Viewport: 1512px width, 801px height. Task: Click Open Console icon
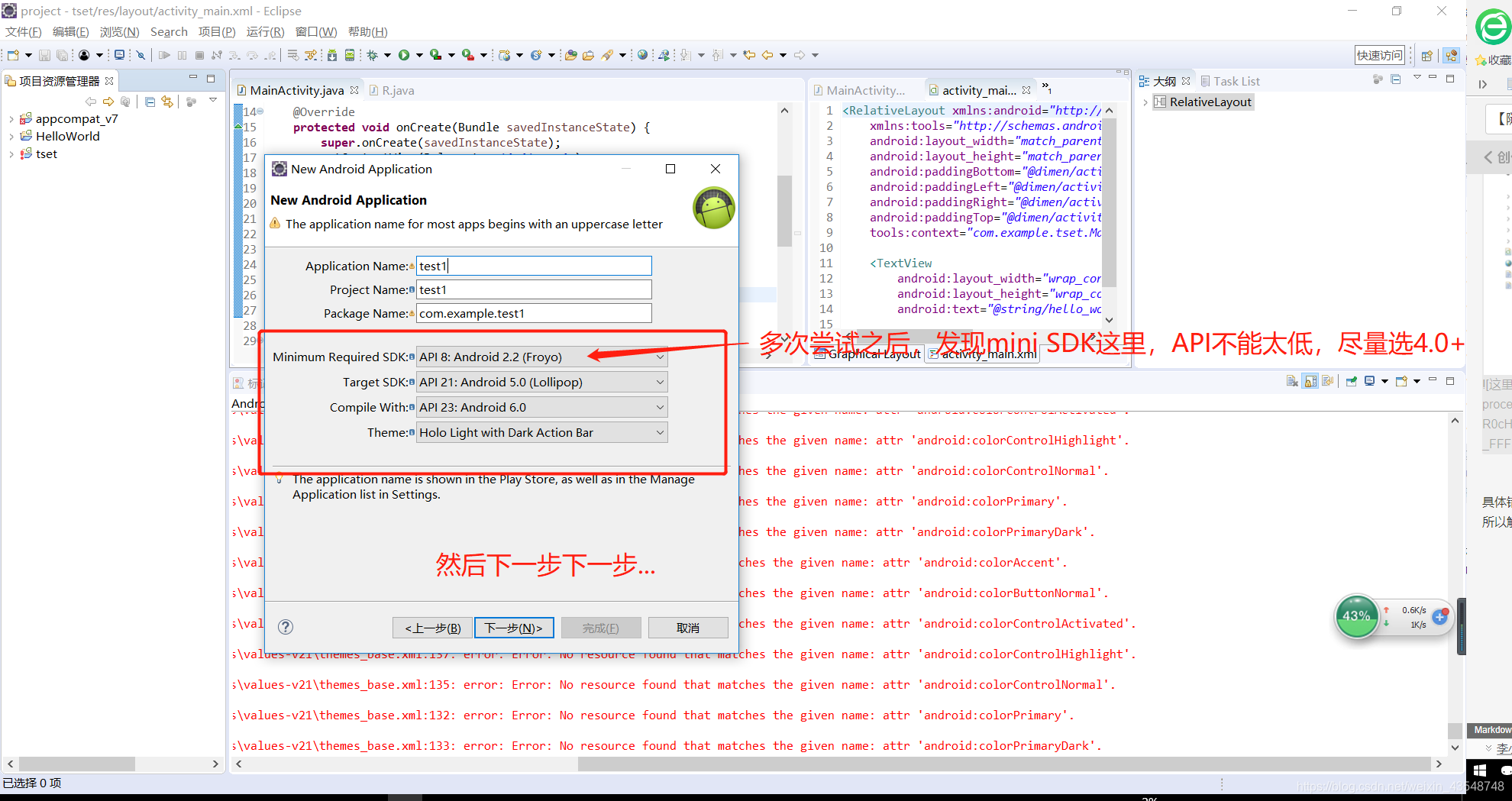1401,381
